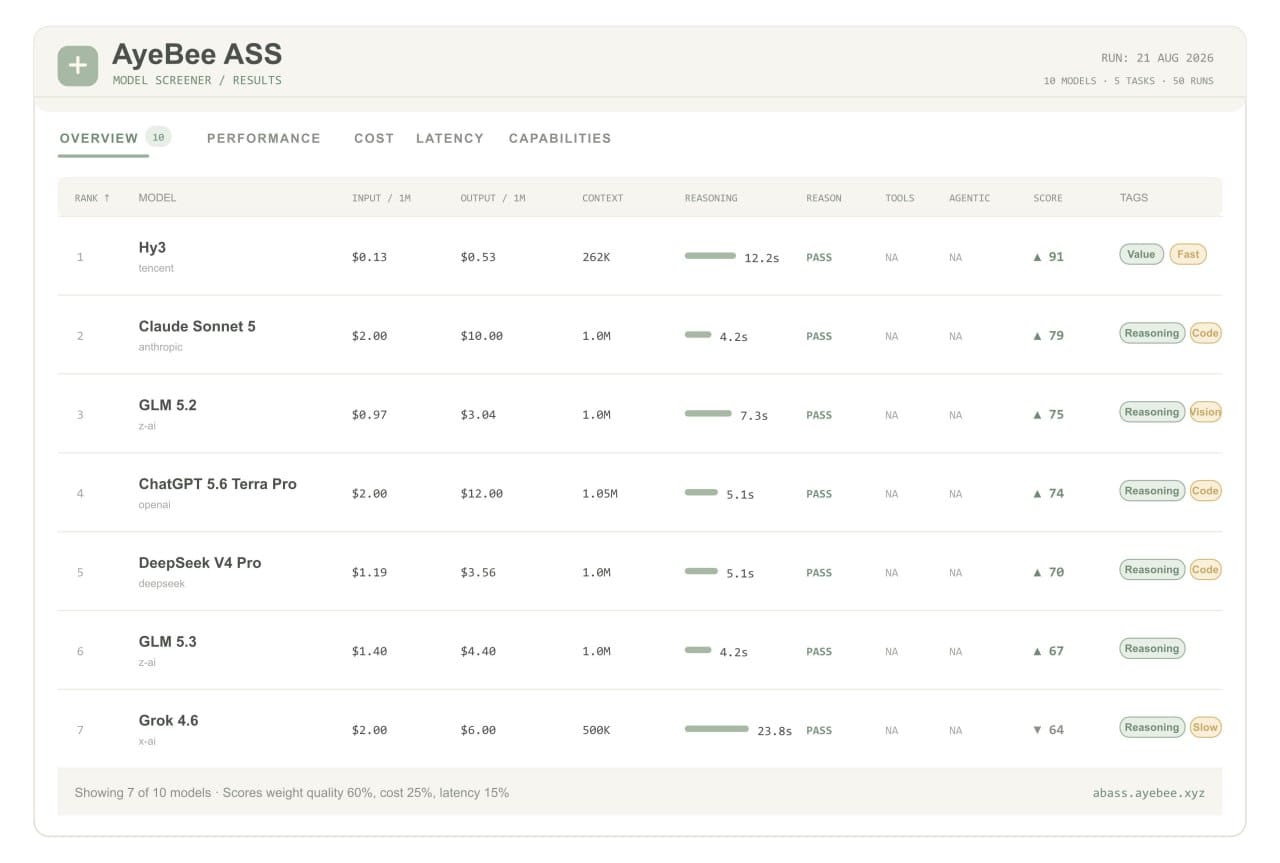Click the Slow tag on Grok 4.6
1280x863 pixels.
[x=1205, y=727]
